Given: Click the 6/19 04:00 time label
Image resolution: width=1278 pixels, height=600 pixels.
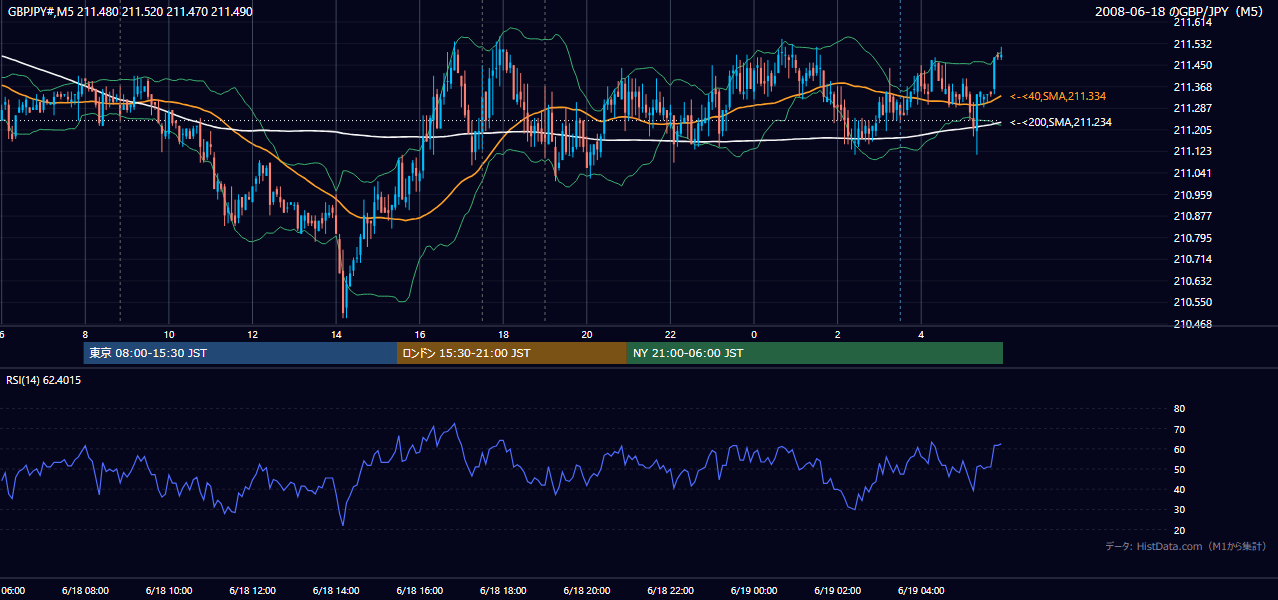Looking at the screenshot, I should coord(921,591).
